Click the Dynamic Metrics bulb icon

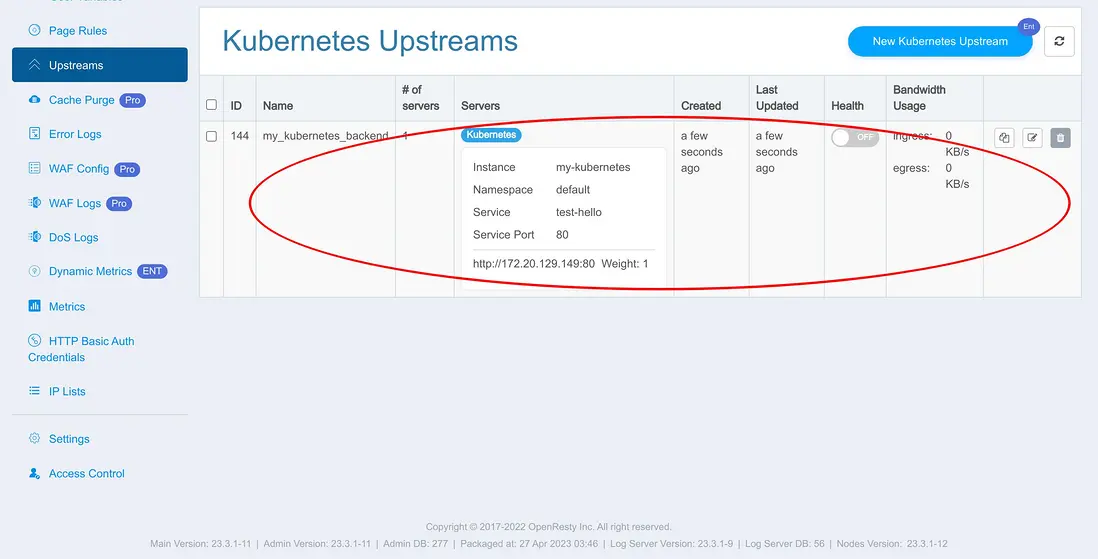(x=34, y=271)
